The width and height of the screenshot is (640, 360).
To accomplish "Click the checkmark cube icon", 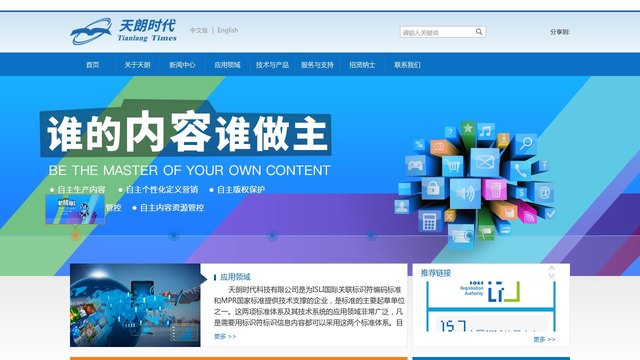I will 550,213.
